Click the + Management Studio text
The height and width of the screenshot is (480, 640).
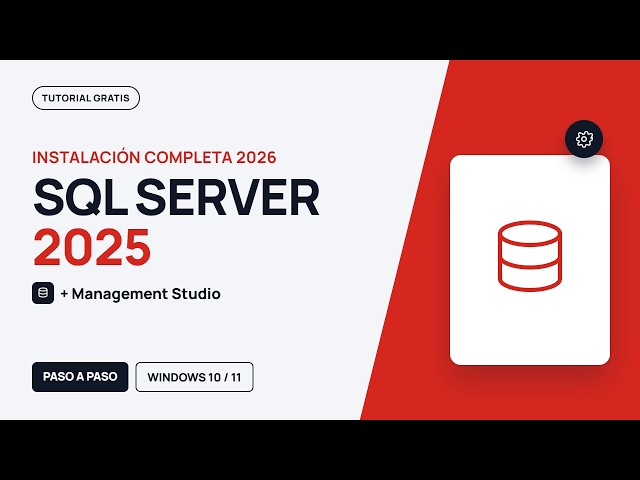(140, 294)
